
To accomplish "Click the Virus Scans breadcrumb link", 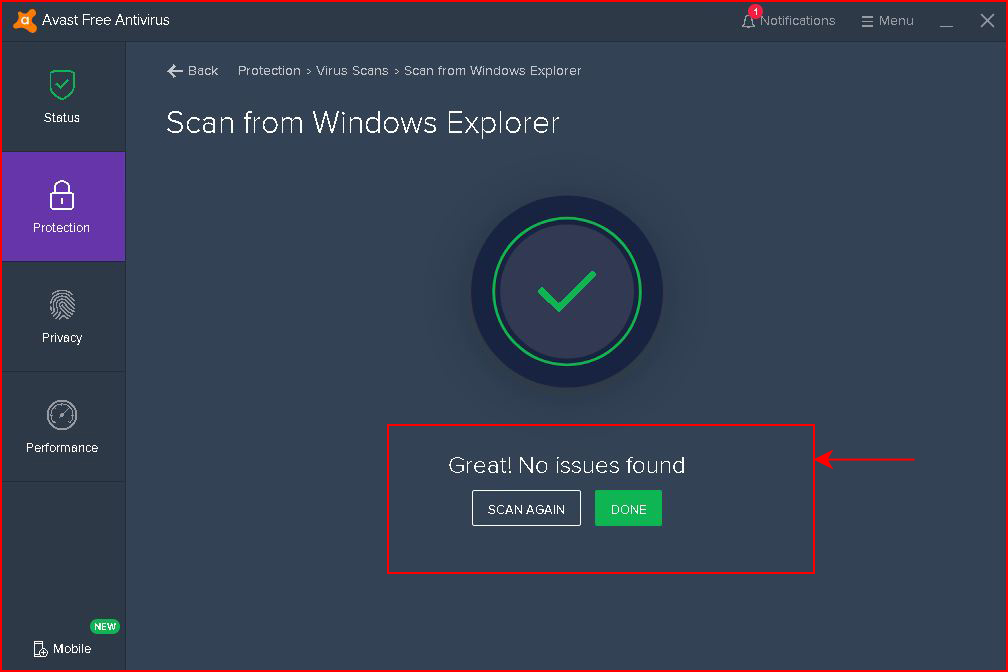I will 352,71.
